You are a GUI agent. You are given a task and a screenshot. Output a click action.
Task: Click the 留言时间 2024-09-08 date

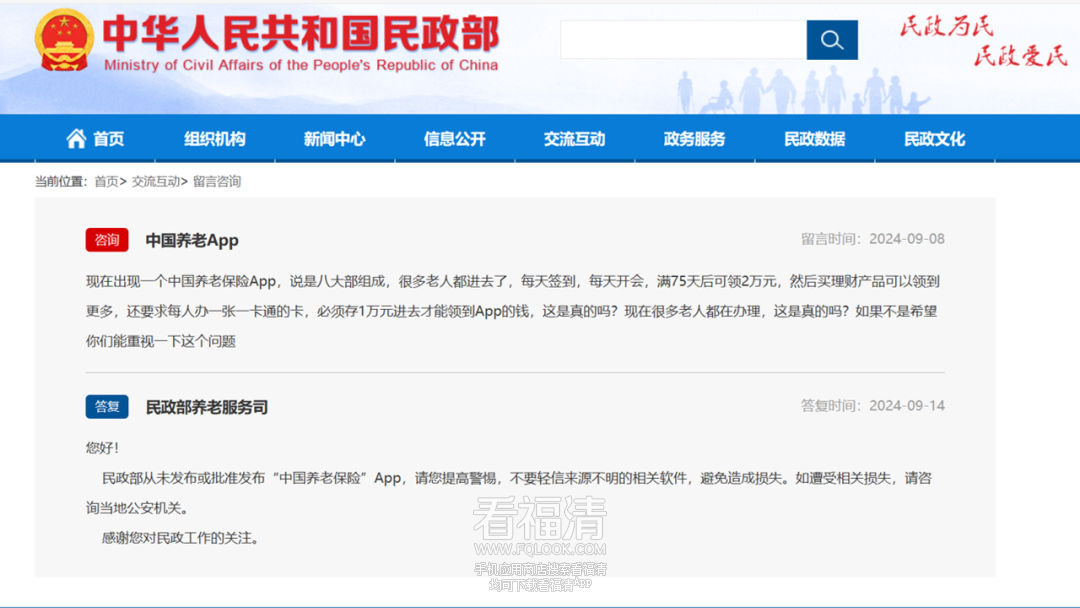click(873, 239)
